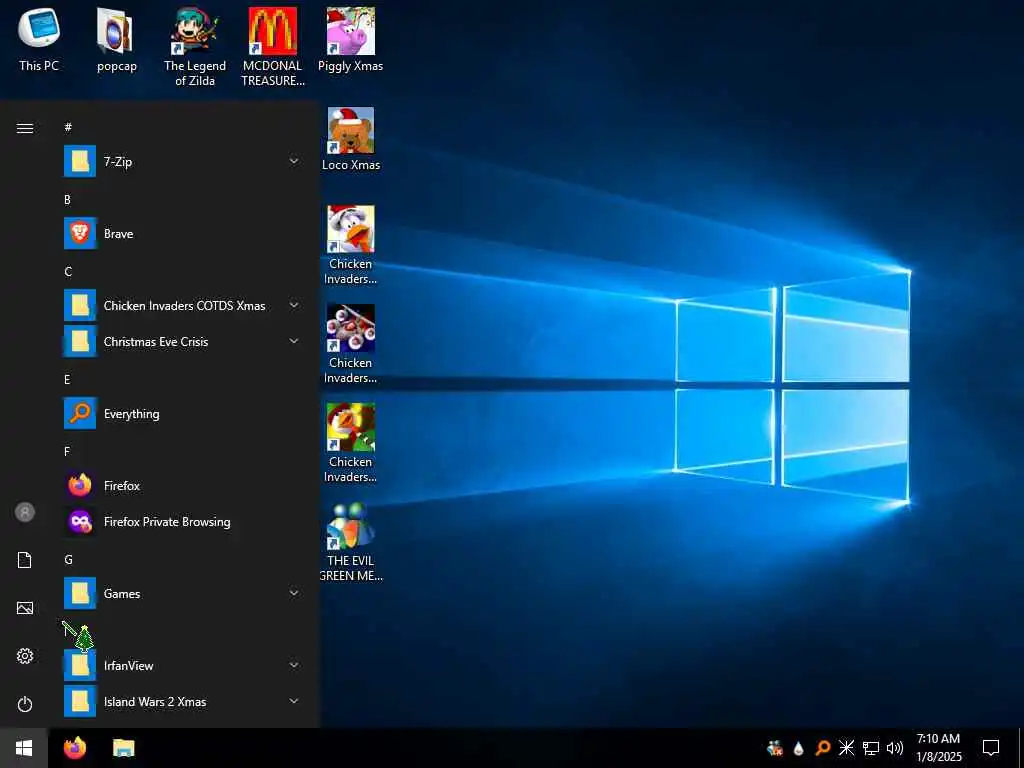1024x768 pixels.
Task: Click the snowflake star tray icon
Action: 846,748
